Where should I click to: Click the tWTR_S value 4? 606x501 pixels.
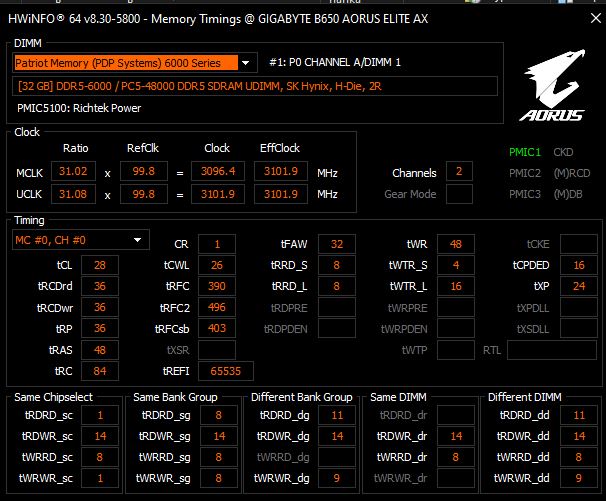(x=456, y=265)
